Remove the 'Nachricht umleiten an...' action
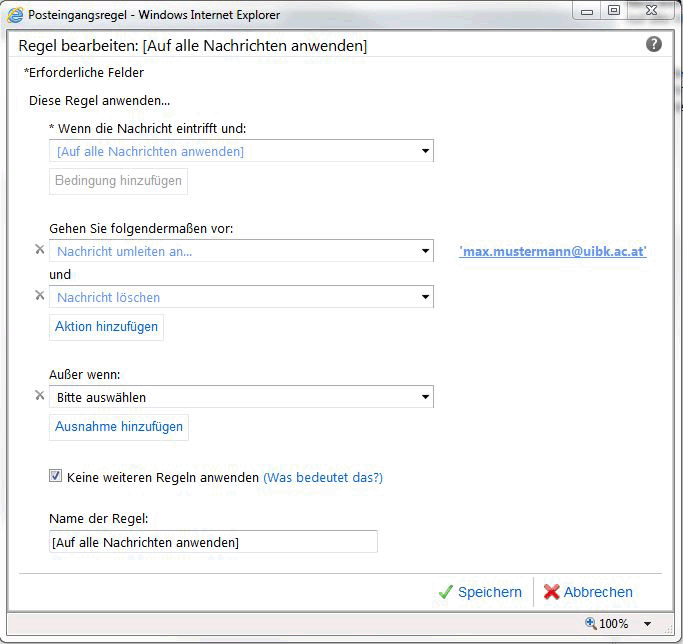Image resolution: width=683 pixels, height=644 pixels. click(40, 249)
